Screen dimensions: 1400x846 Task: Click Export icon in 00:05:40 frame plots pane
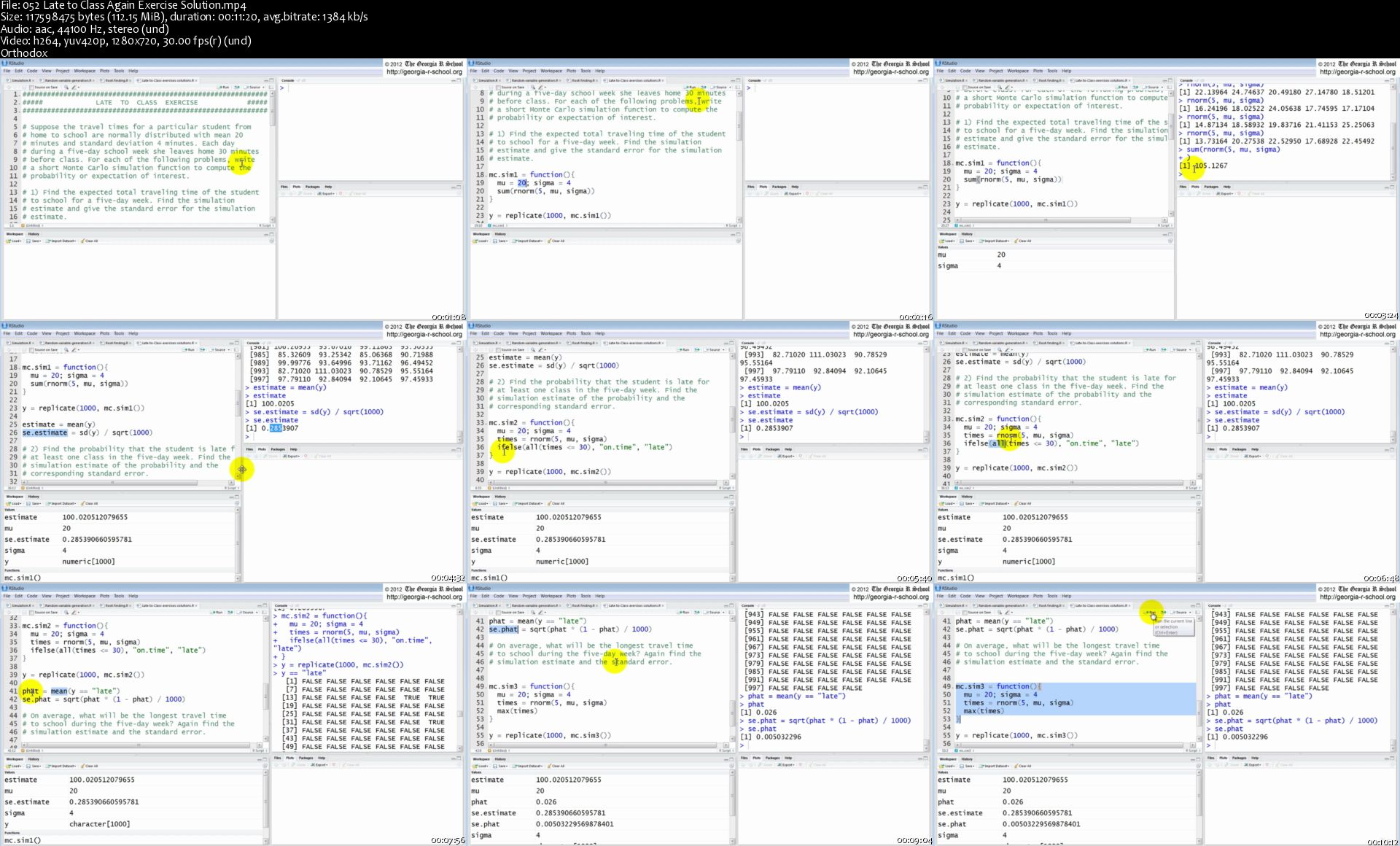click(x=779, y=456)
